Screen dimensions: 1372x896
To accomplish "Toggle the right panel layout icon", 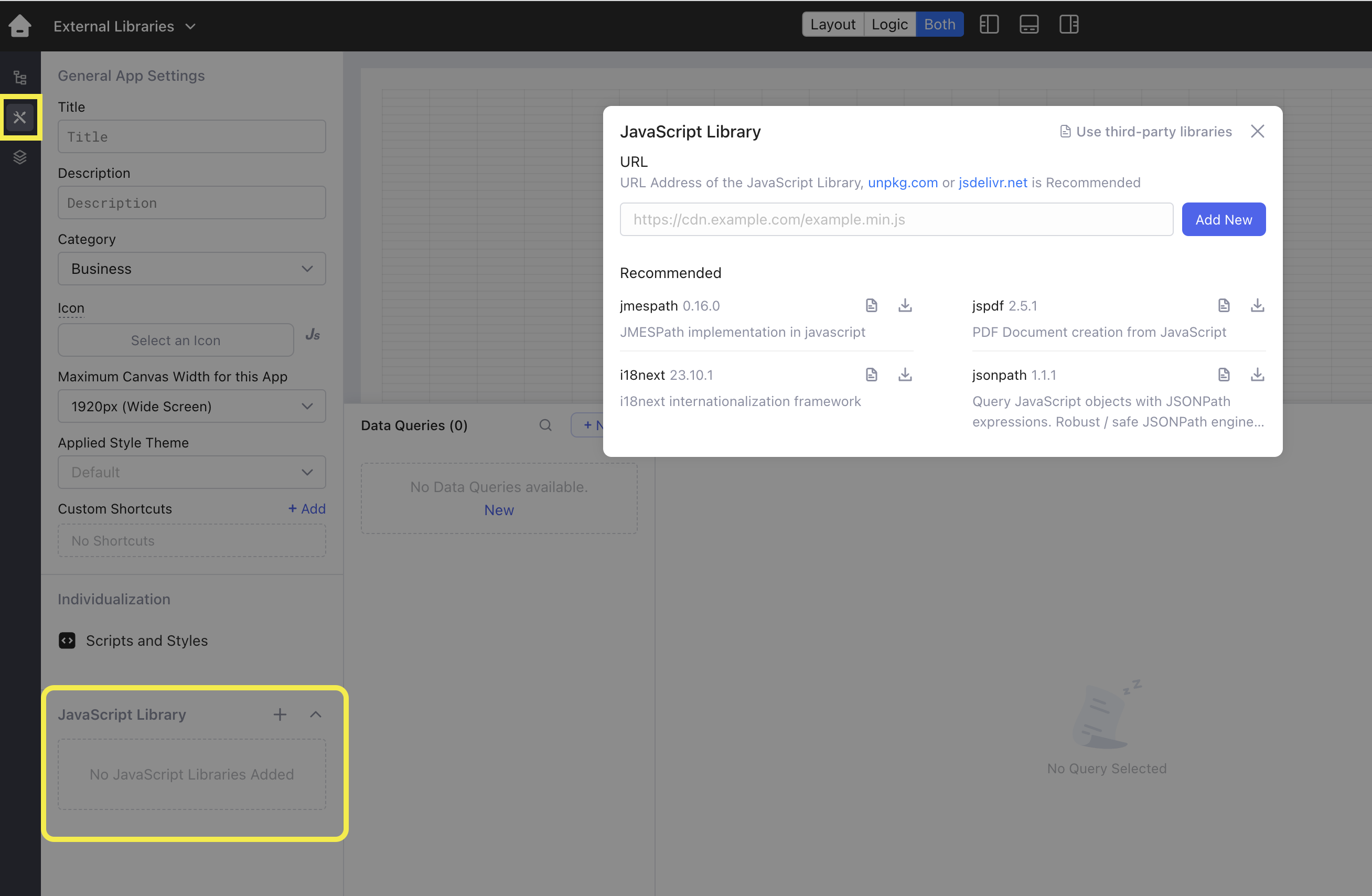I will click(1068, 24).
